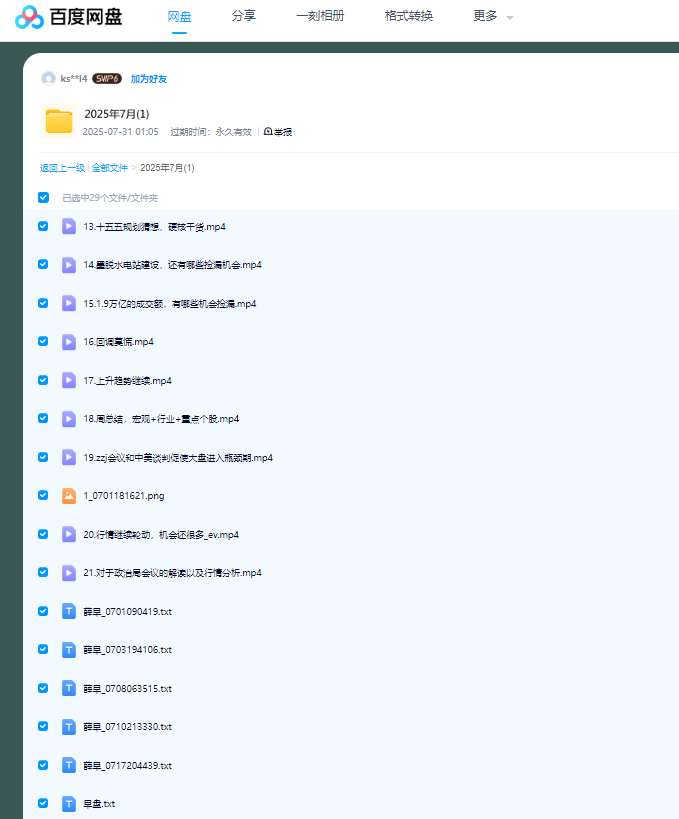This screenshot has height=819, width=679.
Task: Click video icon of 19.zzj会议 file
Action: [x=69, y=457]
